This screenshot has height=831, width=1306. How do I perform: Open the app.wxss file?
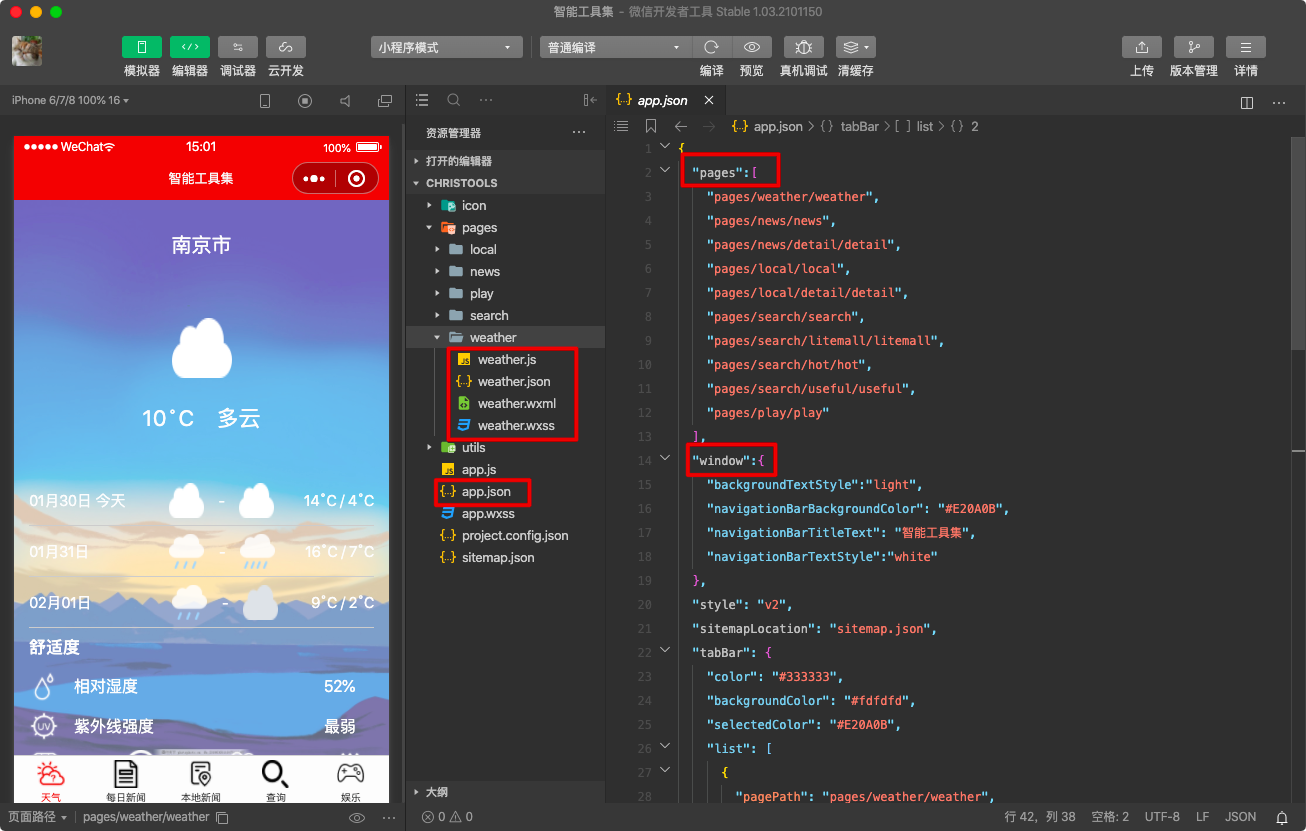click(505, 513)
